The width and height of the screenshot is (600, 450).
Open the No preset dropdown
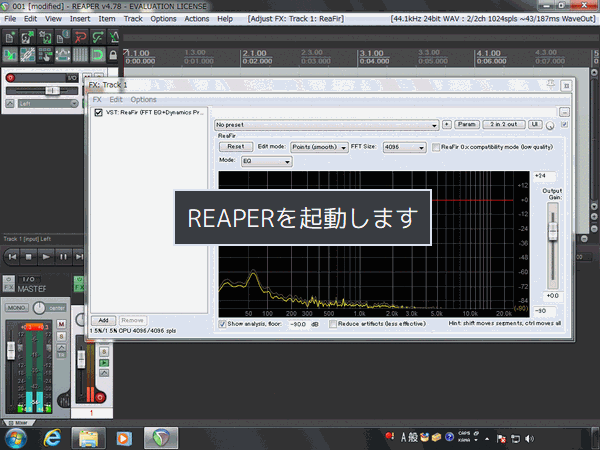click(327, 124)
